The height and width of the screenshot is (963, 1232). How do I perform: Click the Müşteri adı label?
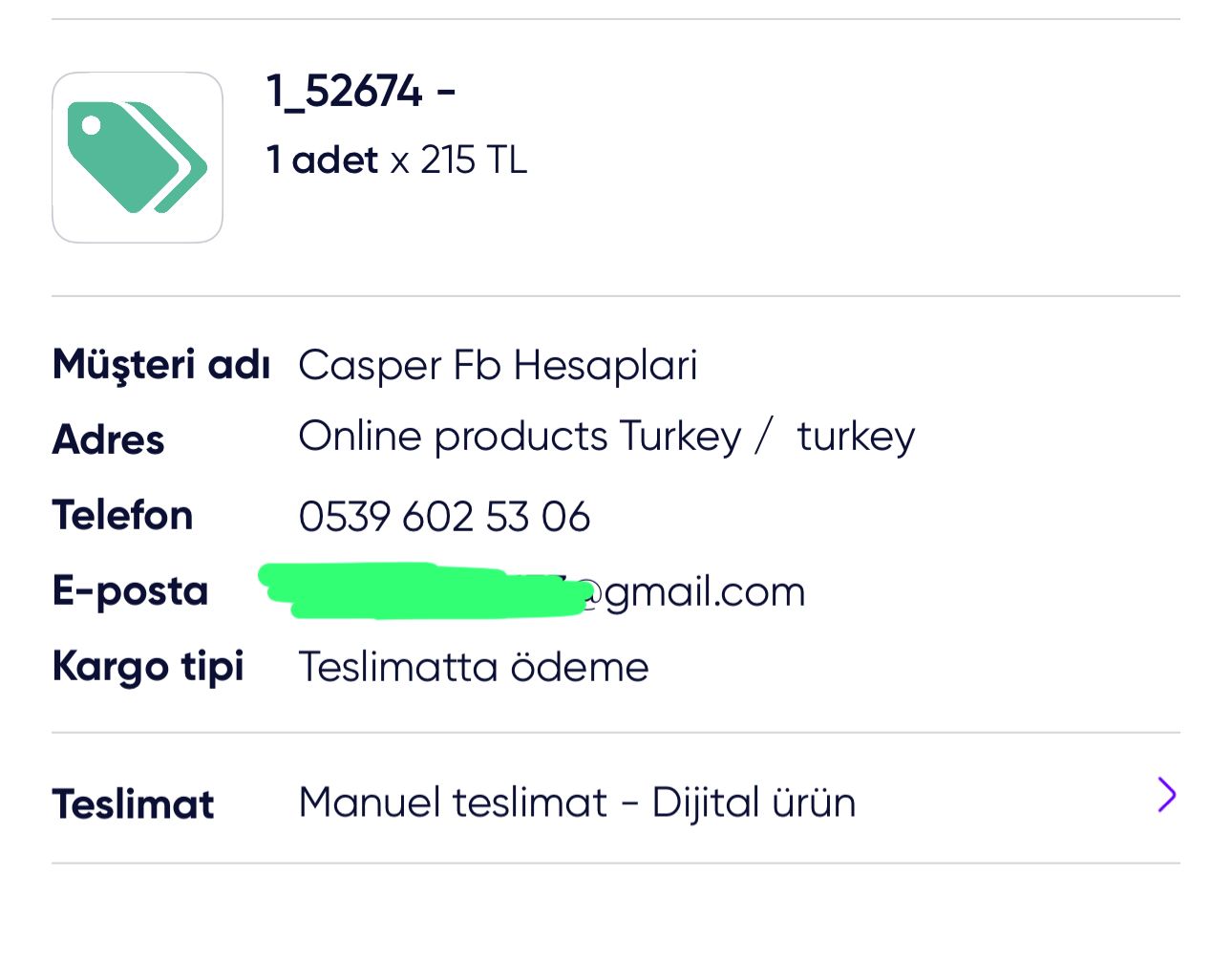tap(161, 365)
